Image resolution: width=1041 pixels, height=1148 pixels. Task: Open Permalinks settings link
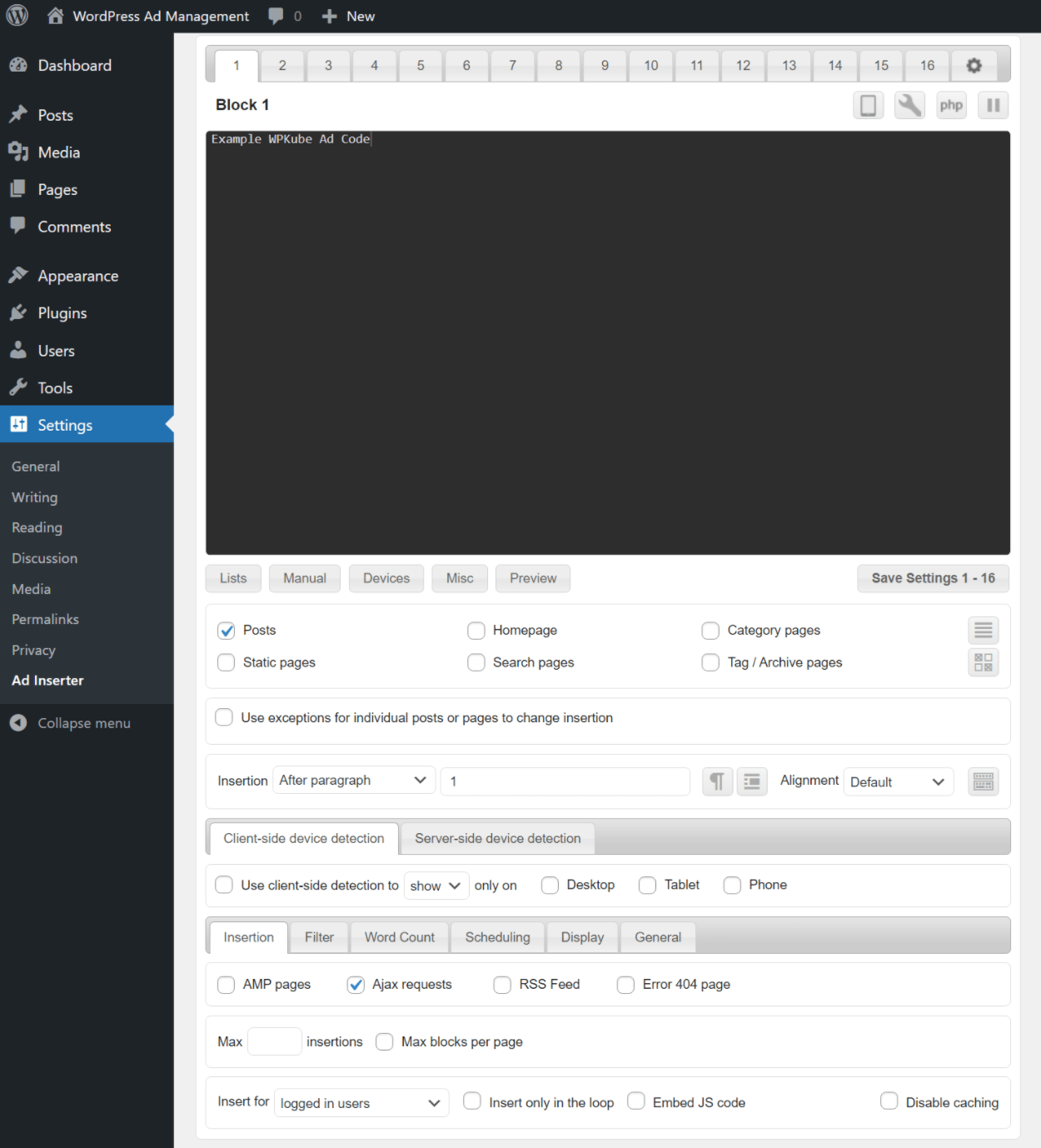click(45, 619)
